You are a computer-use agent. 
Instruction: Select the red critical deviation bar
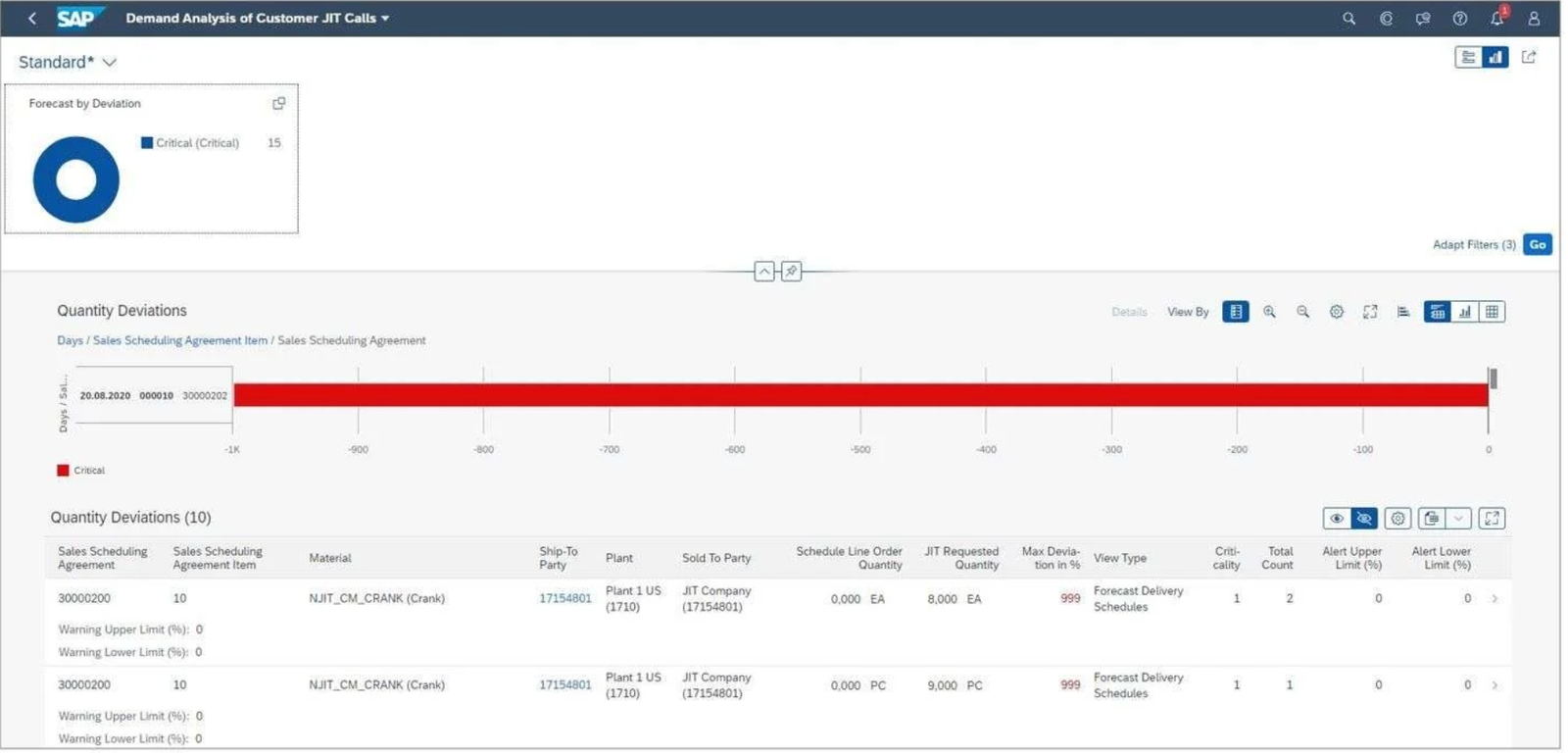tap(860, 395)
